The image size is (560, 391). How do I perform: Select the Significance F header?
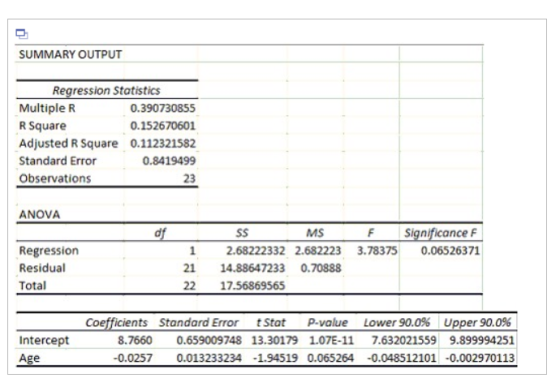pos(440,233)
